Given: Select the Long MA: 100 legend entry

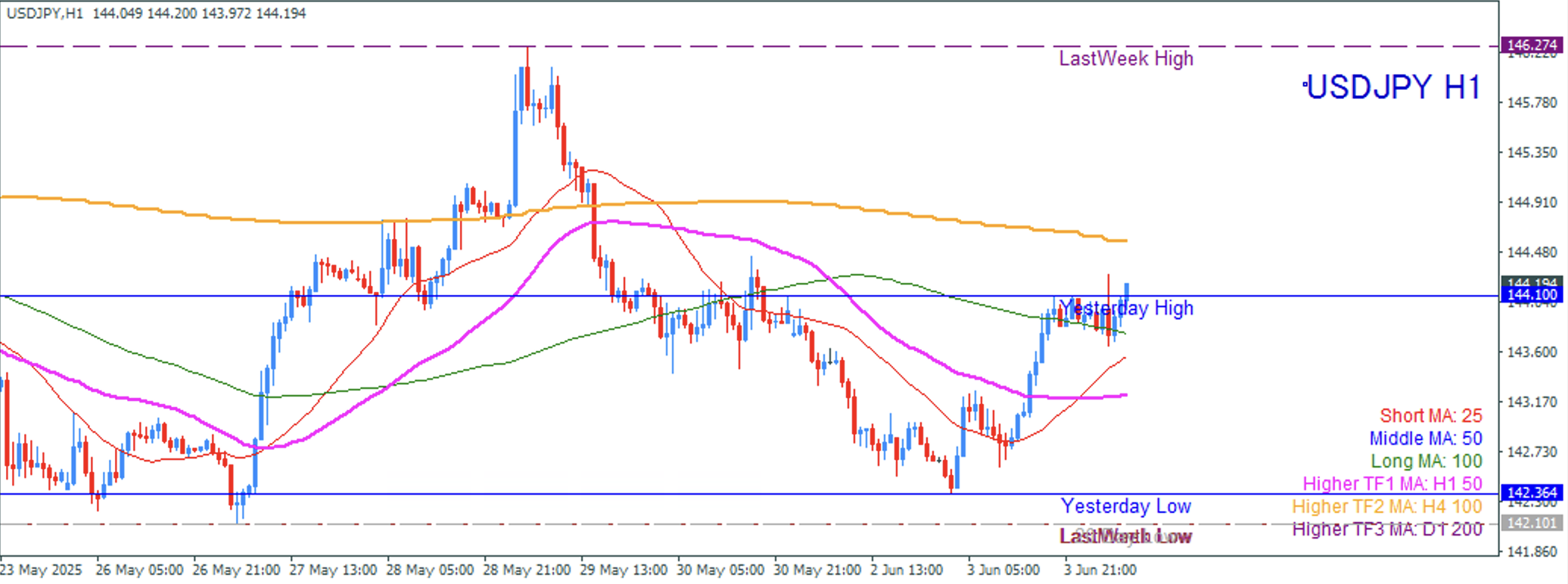Looking at the screenshot, I should pos(1426,461).
